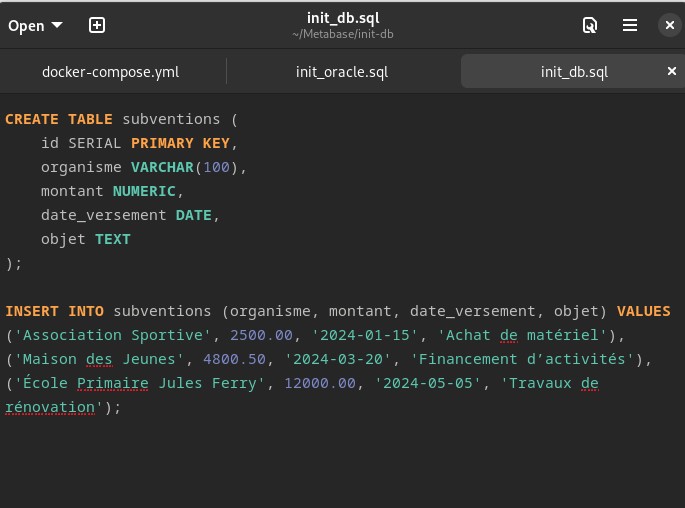The image size is (685, 508).
Task: Click the init_db.sql title in header bar
Action: click(x=342, y=18)
